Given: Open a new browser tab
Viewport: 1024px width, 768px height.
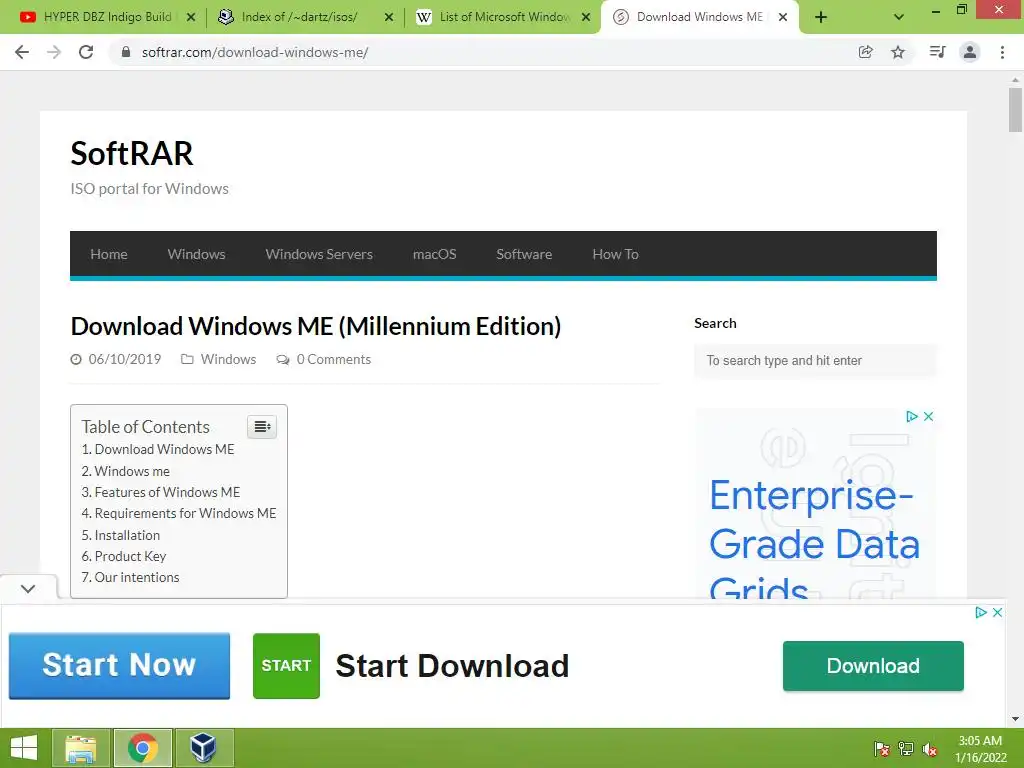Looking at the screenshot, I should [821, 17].
